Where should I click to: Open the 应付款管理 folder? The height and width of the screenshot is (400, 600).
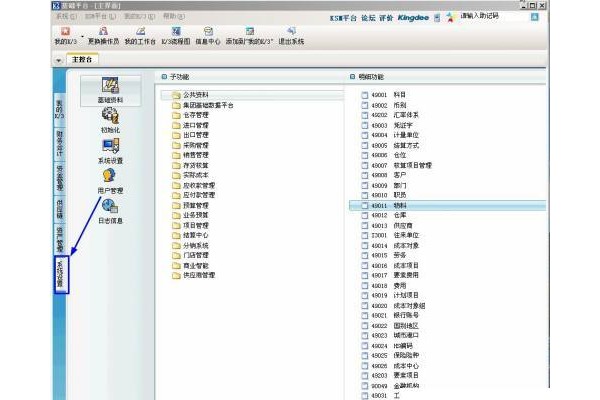pos(193,195)
